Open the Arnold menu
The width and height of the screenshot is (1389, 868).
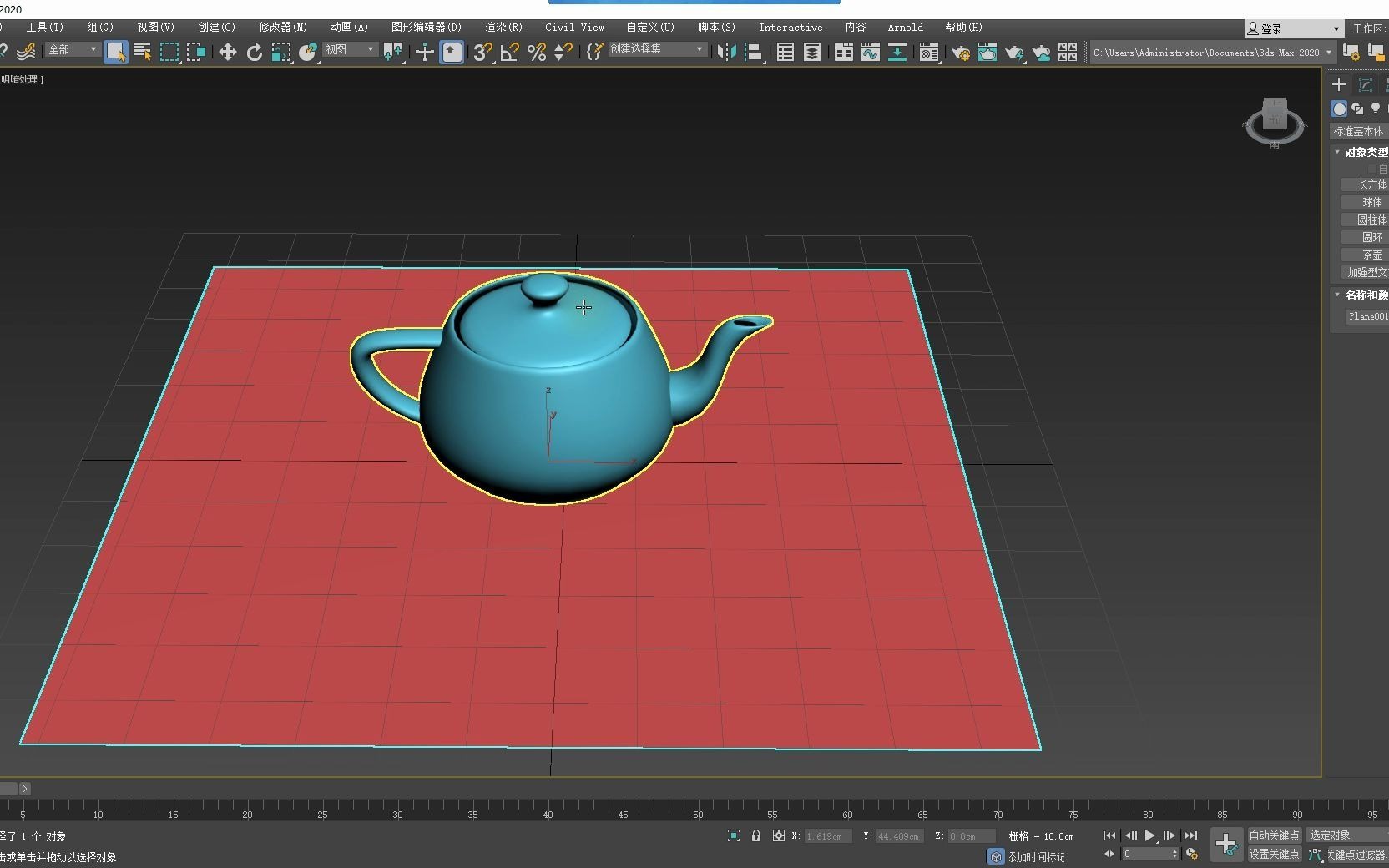tap(905, 28)
